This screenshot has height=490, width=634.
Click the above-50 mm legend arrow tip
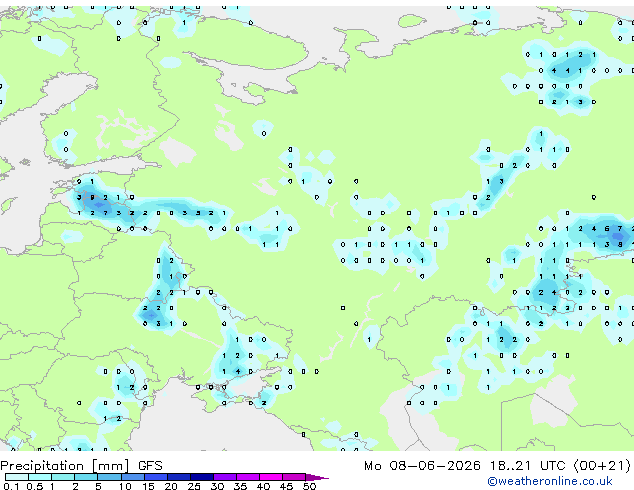(317, 477)
